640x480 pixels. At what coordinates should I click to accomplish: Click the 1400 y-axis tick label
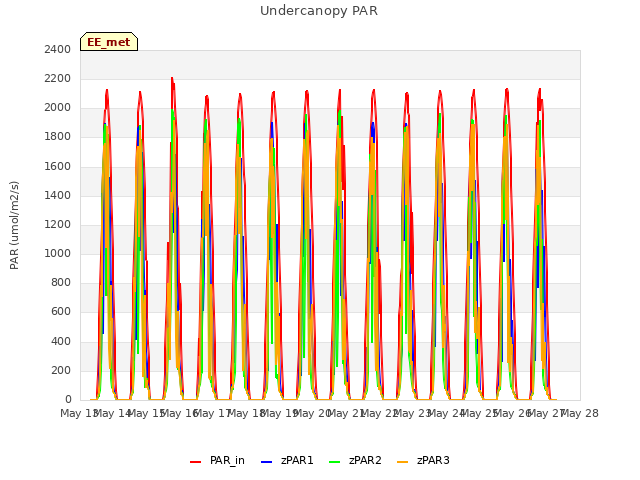tap(58, 196)
